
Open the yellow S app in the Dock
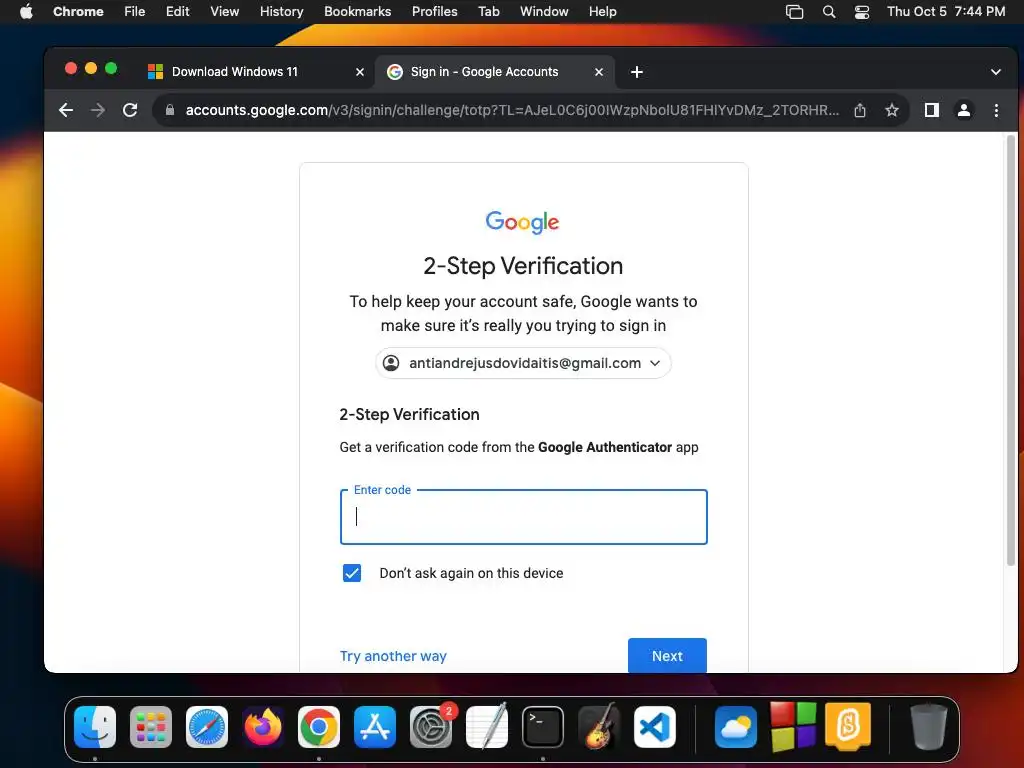tap(848, 726)
